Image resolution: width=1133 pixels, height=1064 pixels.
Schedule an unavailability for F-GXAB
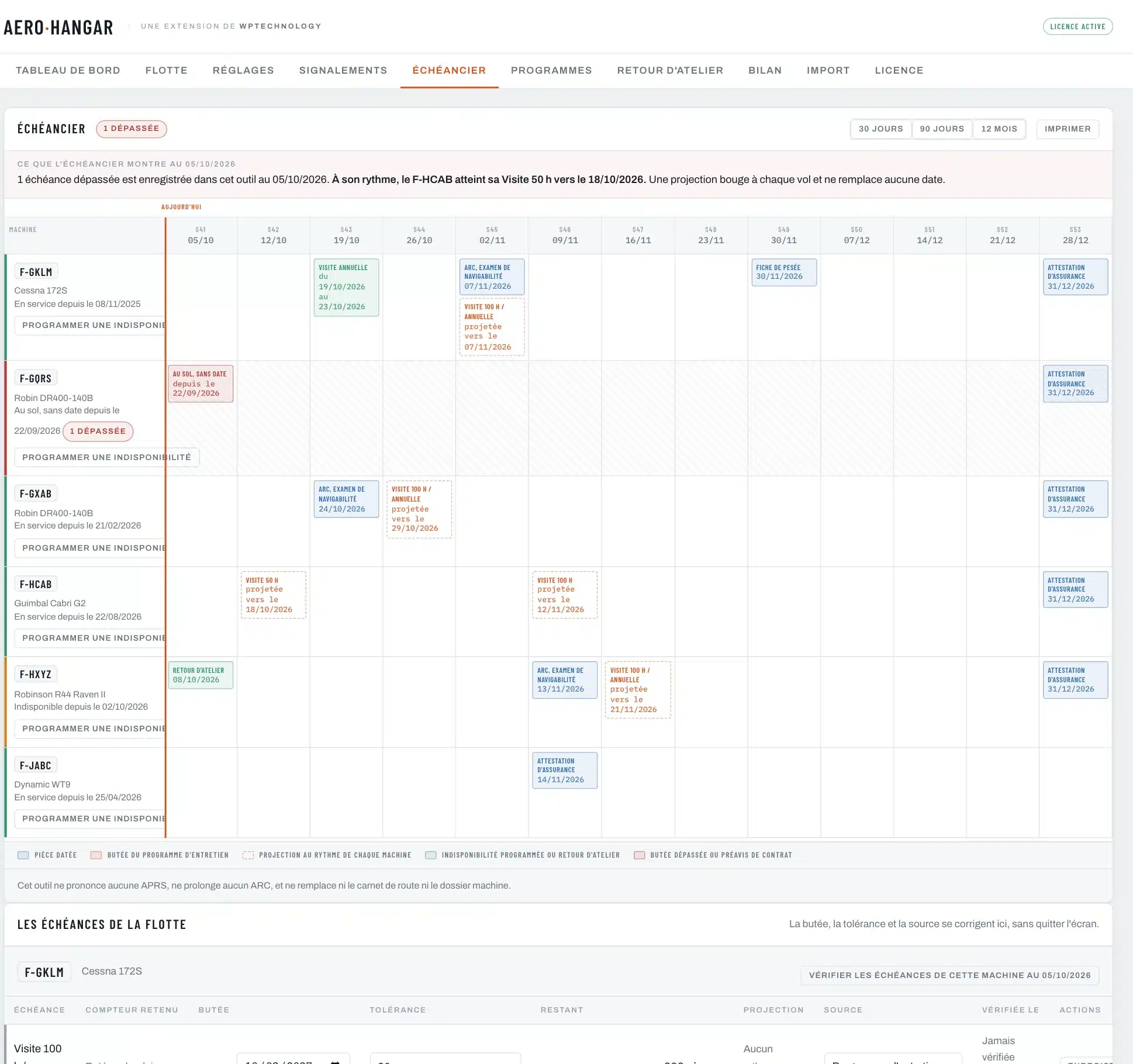[90, 548]
